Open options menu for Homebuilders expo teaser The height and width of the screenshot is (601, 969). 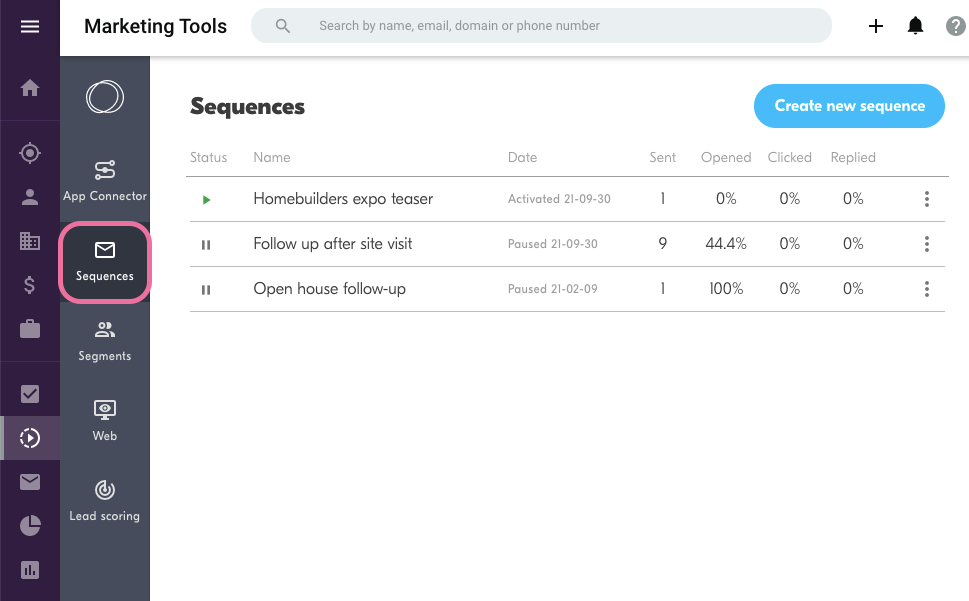click(x=926, y=199)
